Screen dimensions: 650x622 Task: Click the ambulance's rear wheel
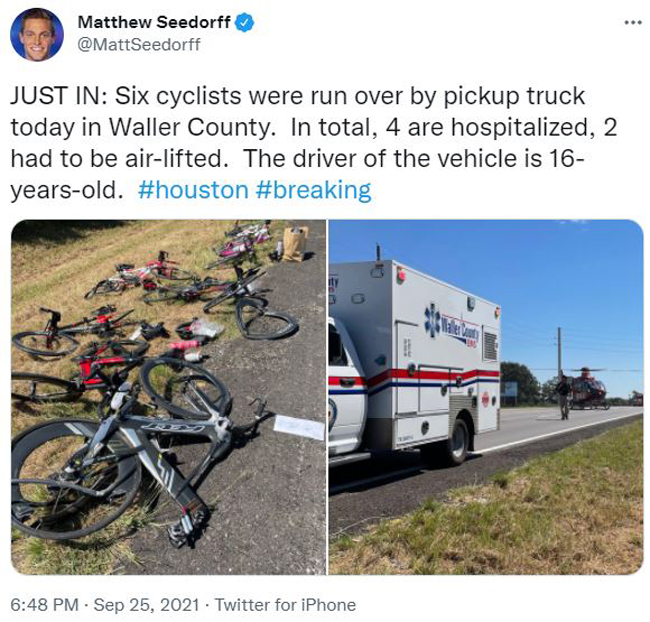click(x=458, y=441)
